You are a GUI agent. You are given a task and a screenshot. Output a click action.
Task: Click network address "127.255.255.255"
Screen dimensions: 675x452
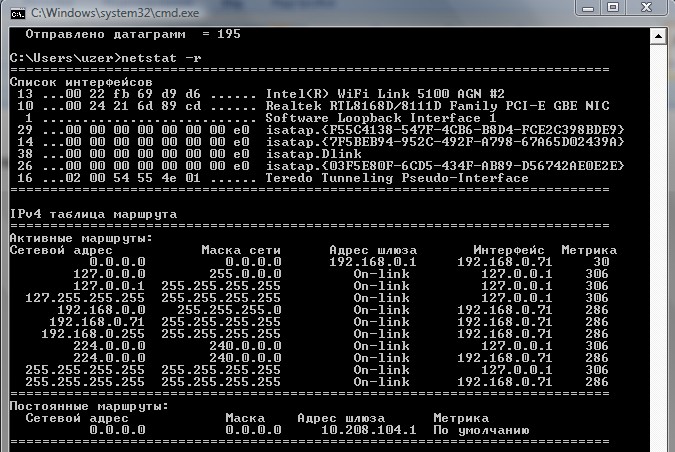coord(85,298)
